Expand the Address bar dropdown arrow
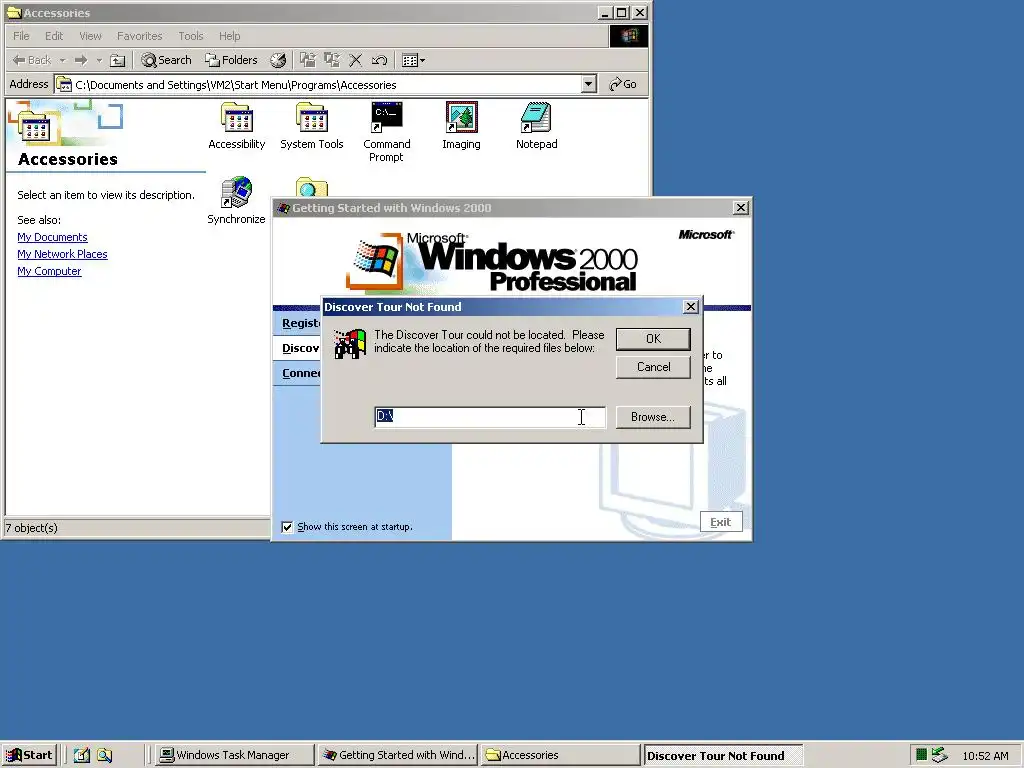The width and height of the screenshot is (1024, 768). coord(589,84)
